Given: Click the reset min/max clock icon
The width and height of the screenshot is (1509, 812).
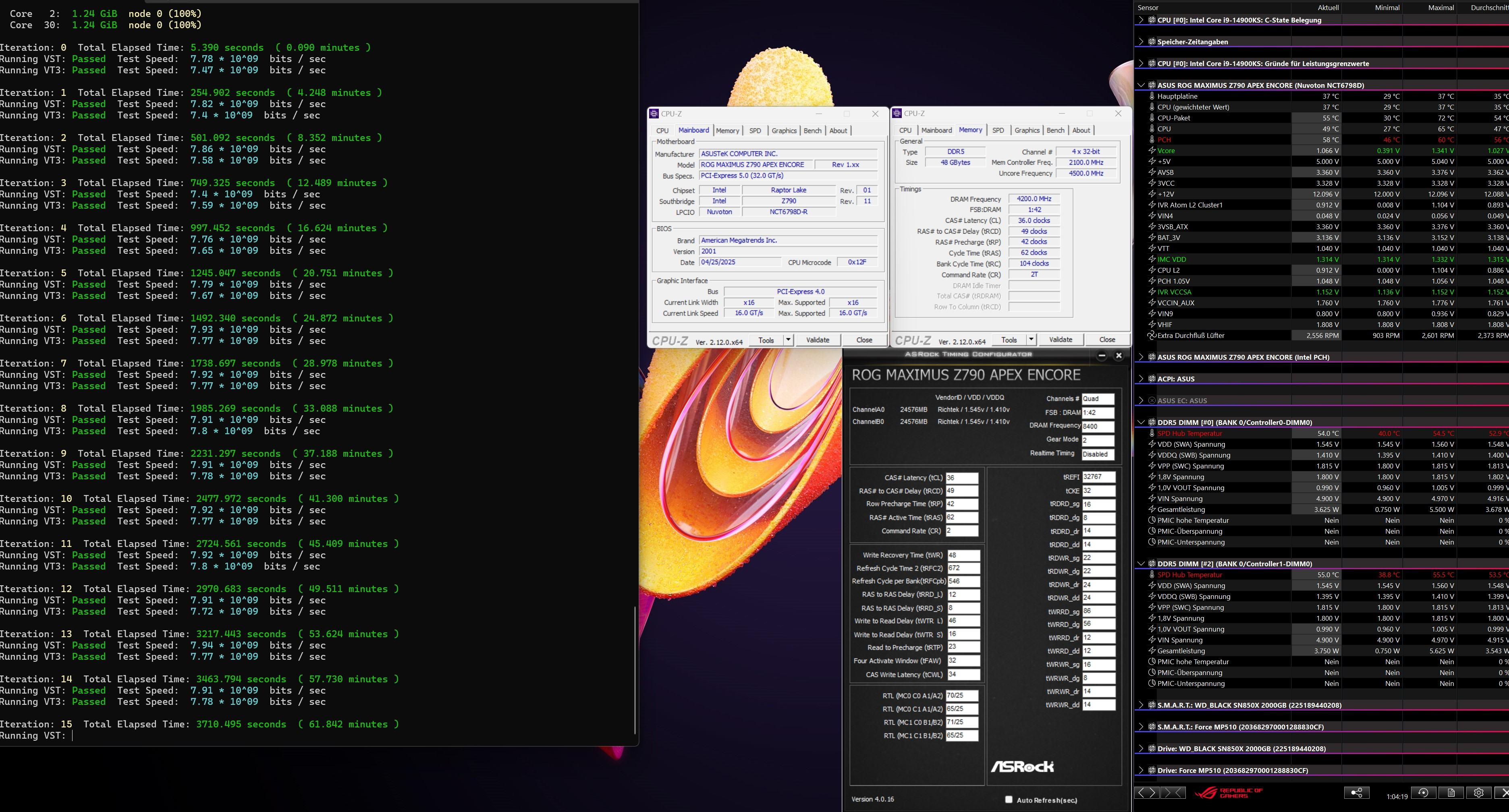Looking at the screenshot, I should click(x=1423, y=793).
